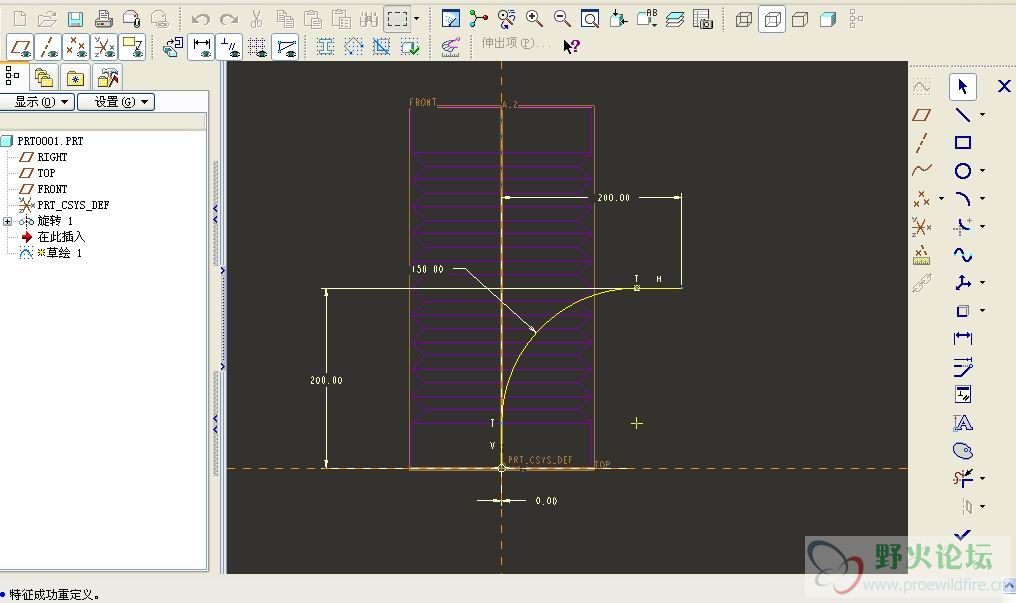The width and height of the screenshot is (1016, 603).
Task: Toggle sketch dimensions display
Action: (202, 47)
